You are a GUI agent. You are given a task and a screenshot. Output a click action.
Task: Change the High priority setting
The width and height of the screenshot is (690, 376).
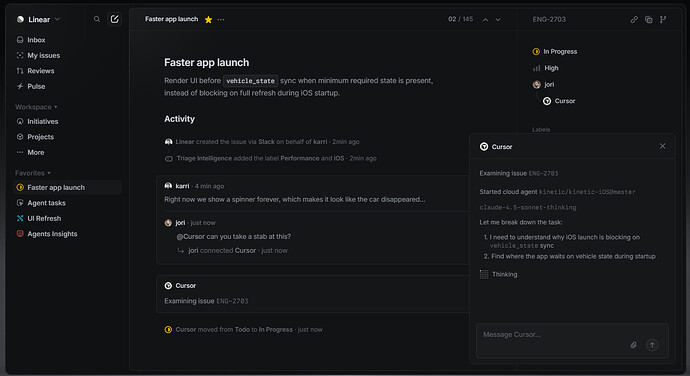tap(546, 68)
